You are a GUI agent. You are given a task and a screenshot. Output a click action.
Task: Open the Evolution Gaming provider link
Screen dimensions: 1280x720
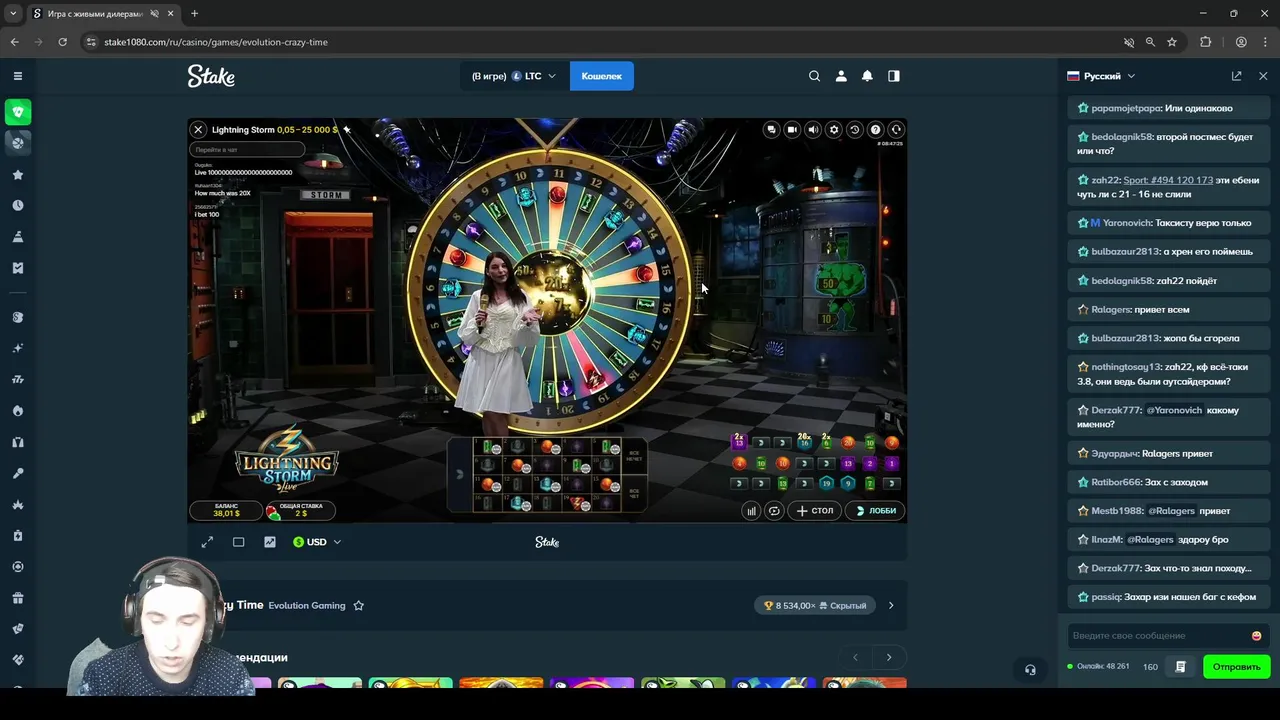coord(307,605)
